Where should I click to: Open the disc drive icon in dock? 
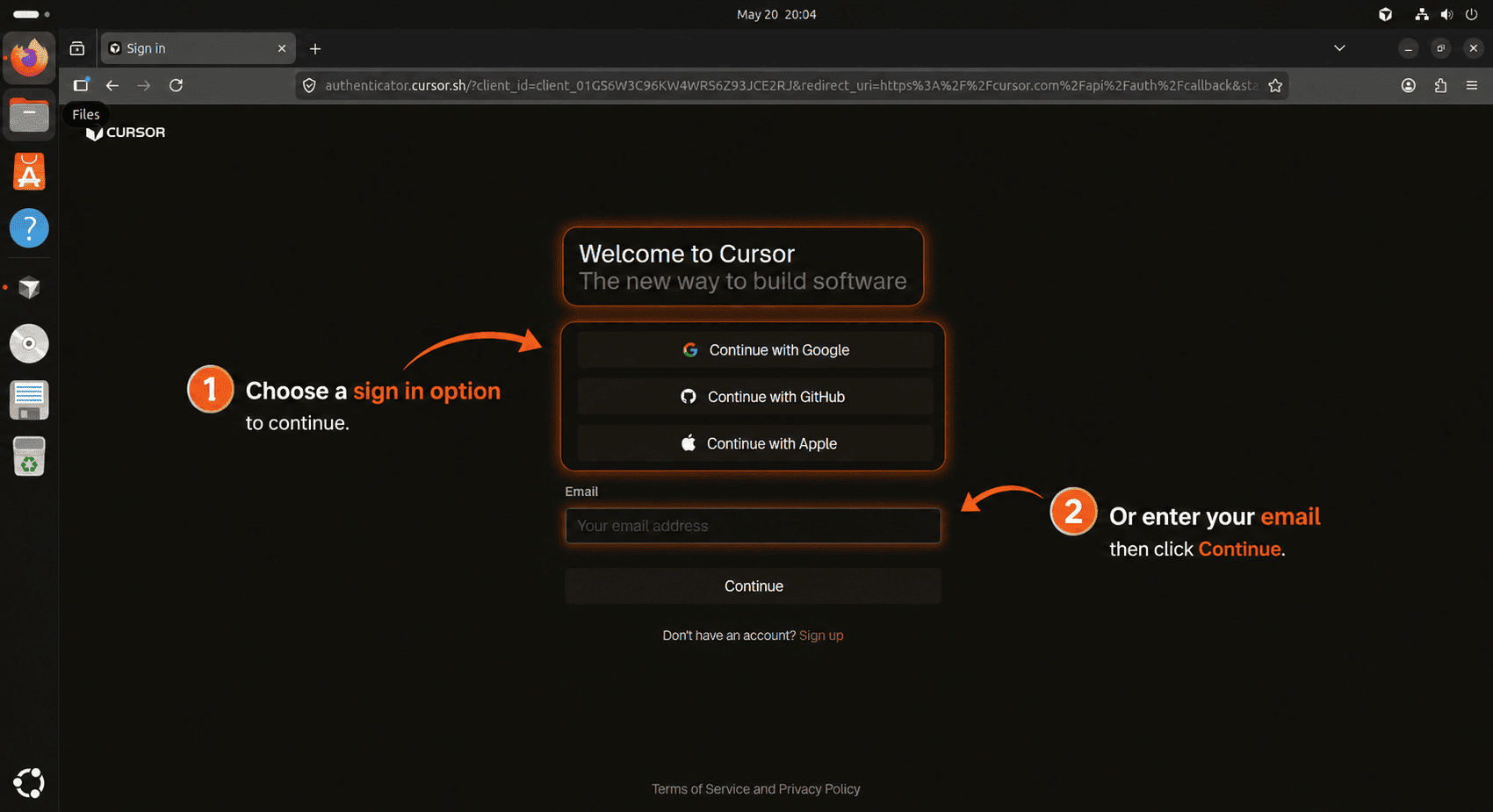[x=29, y=343]
